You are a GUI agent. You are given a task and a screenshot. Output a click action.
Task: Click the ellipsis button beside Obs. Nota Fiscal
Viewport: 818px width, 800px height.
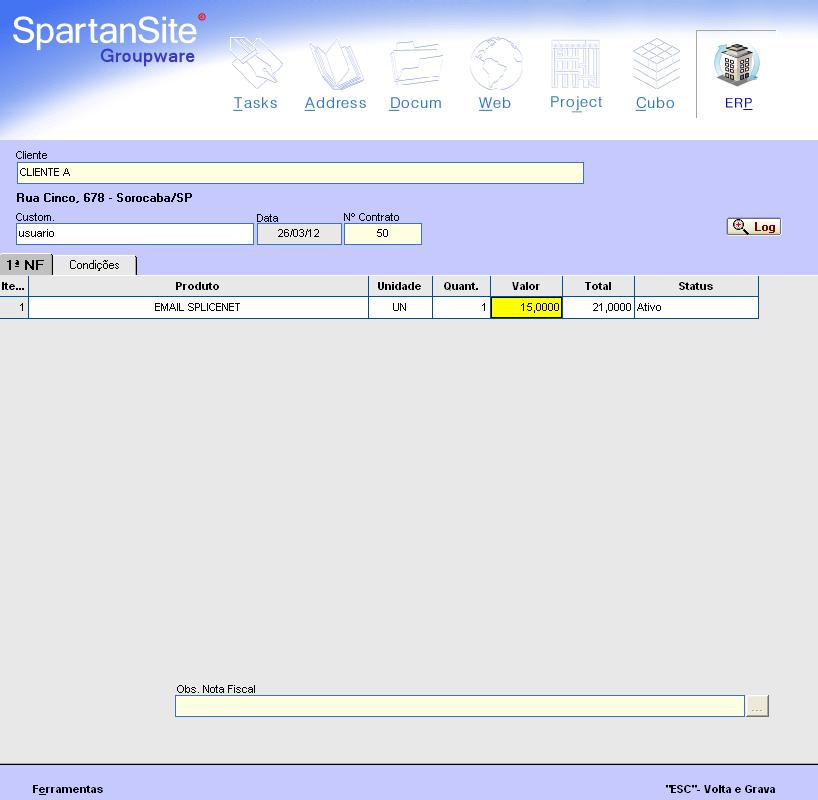point(757,706)
